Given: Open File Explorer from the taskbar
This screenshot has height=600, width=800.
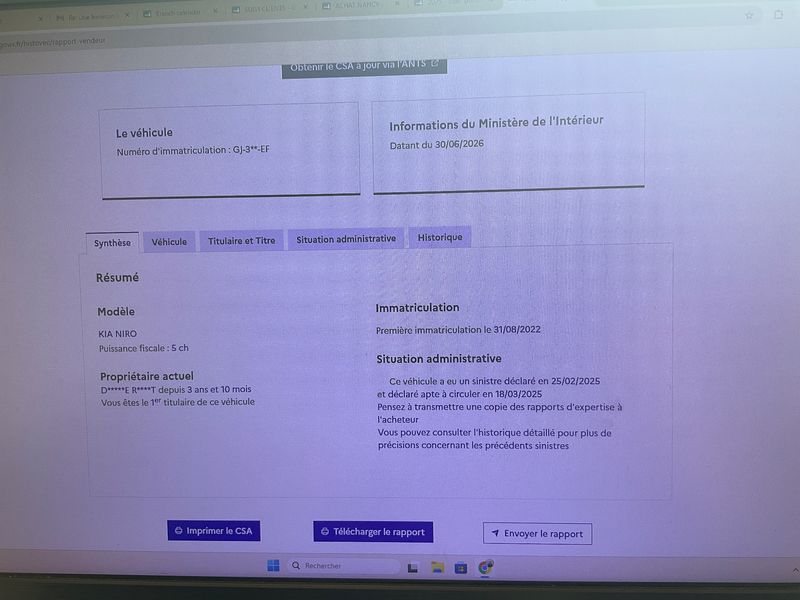Looking at the screenshot, I should [437, 567].
